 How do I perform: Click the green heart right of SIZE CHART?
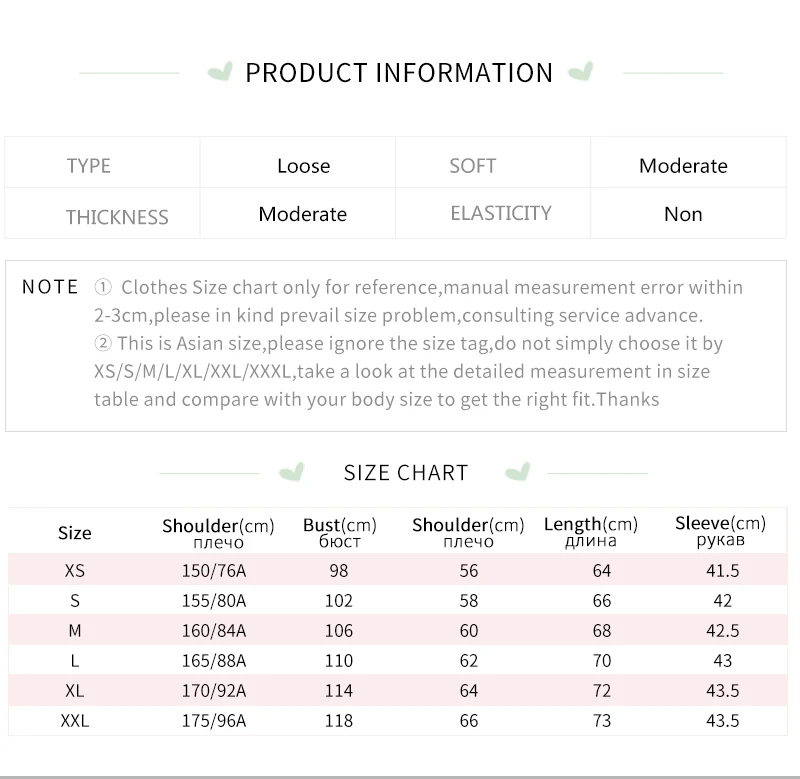tap(517, 472)
